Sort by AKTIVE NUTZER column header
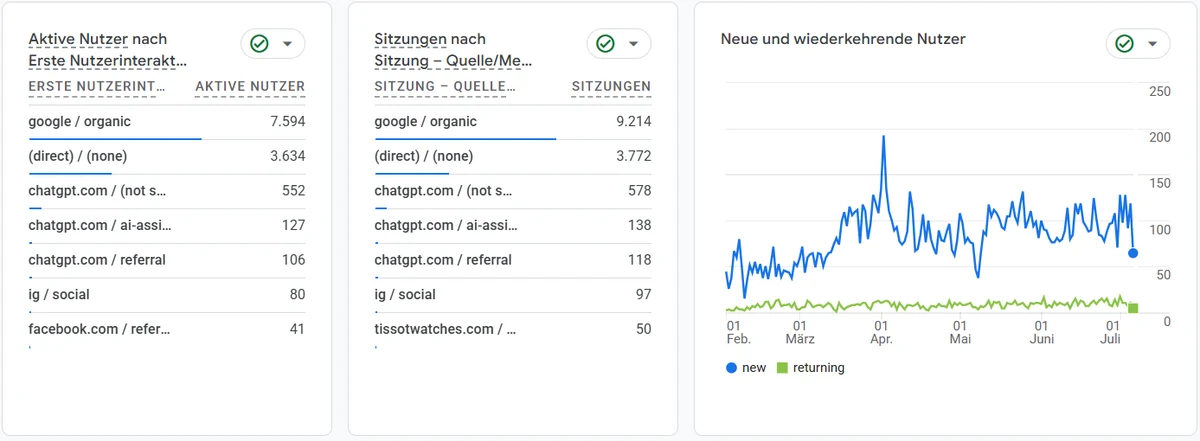Image resolution: width=1200 pixels, height=441 pixels. coord(250,87)
